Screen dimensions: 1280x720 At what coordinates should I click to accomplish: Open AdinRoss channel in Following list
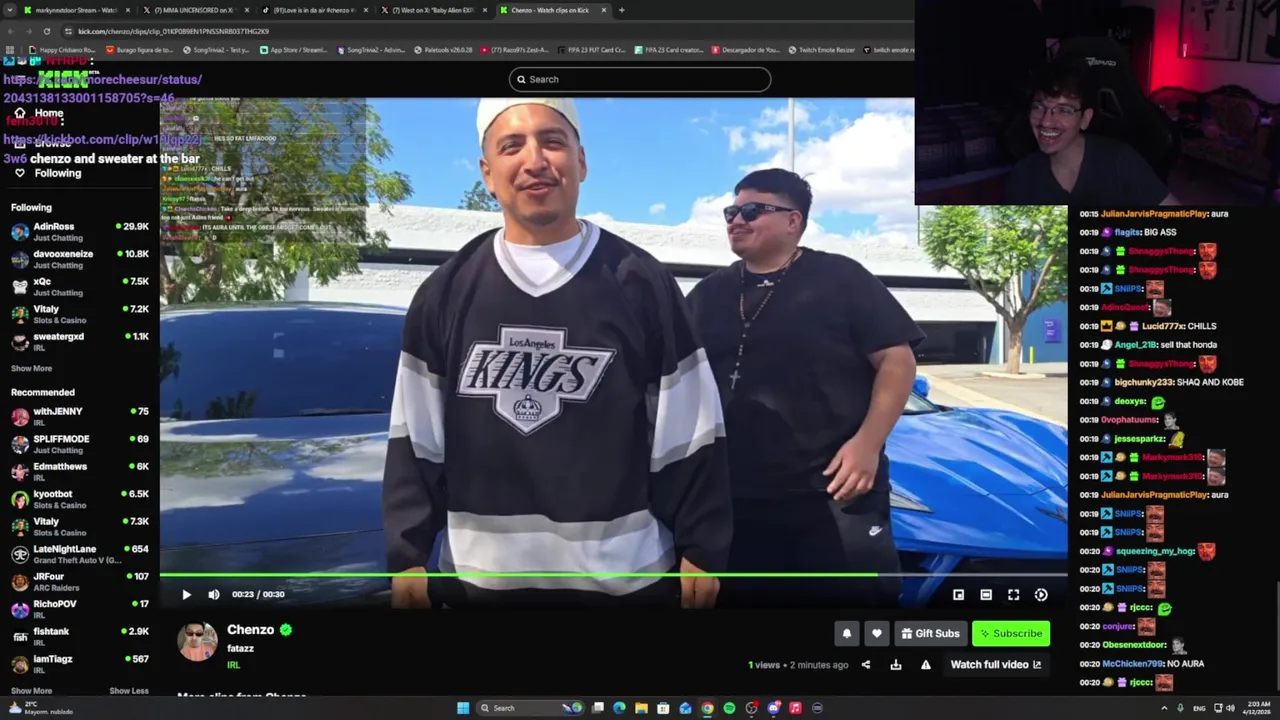coord(80,232)
